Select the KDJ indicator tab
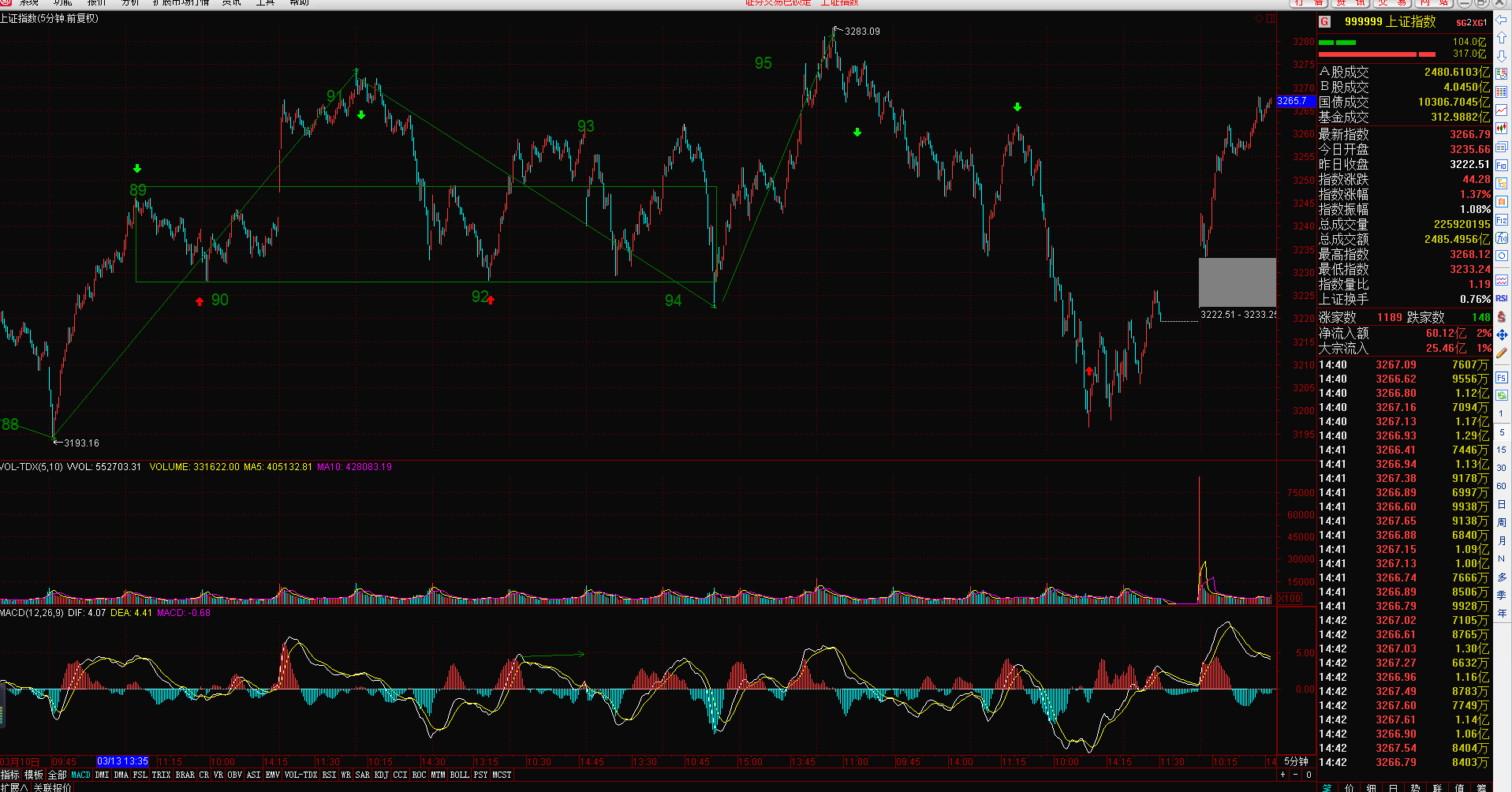The image size is (1512, 792). tap(382, 775)
